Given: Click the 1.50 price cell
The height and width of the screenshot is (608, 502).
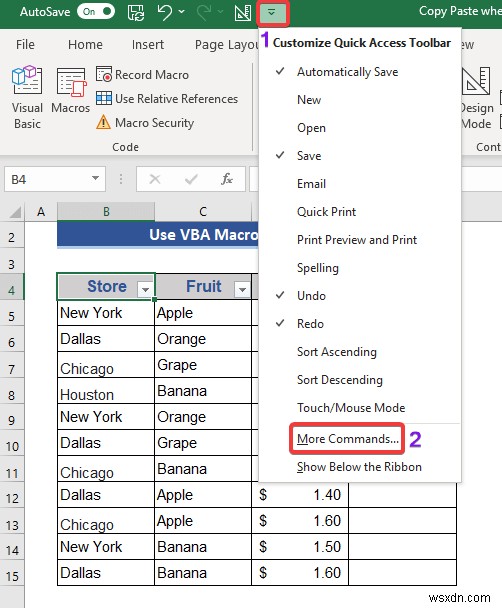Looking at the screenshot, I should click(x=300, y=547).
